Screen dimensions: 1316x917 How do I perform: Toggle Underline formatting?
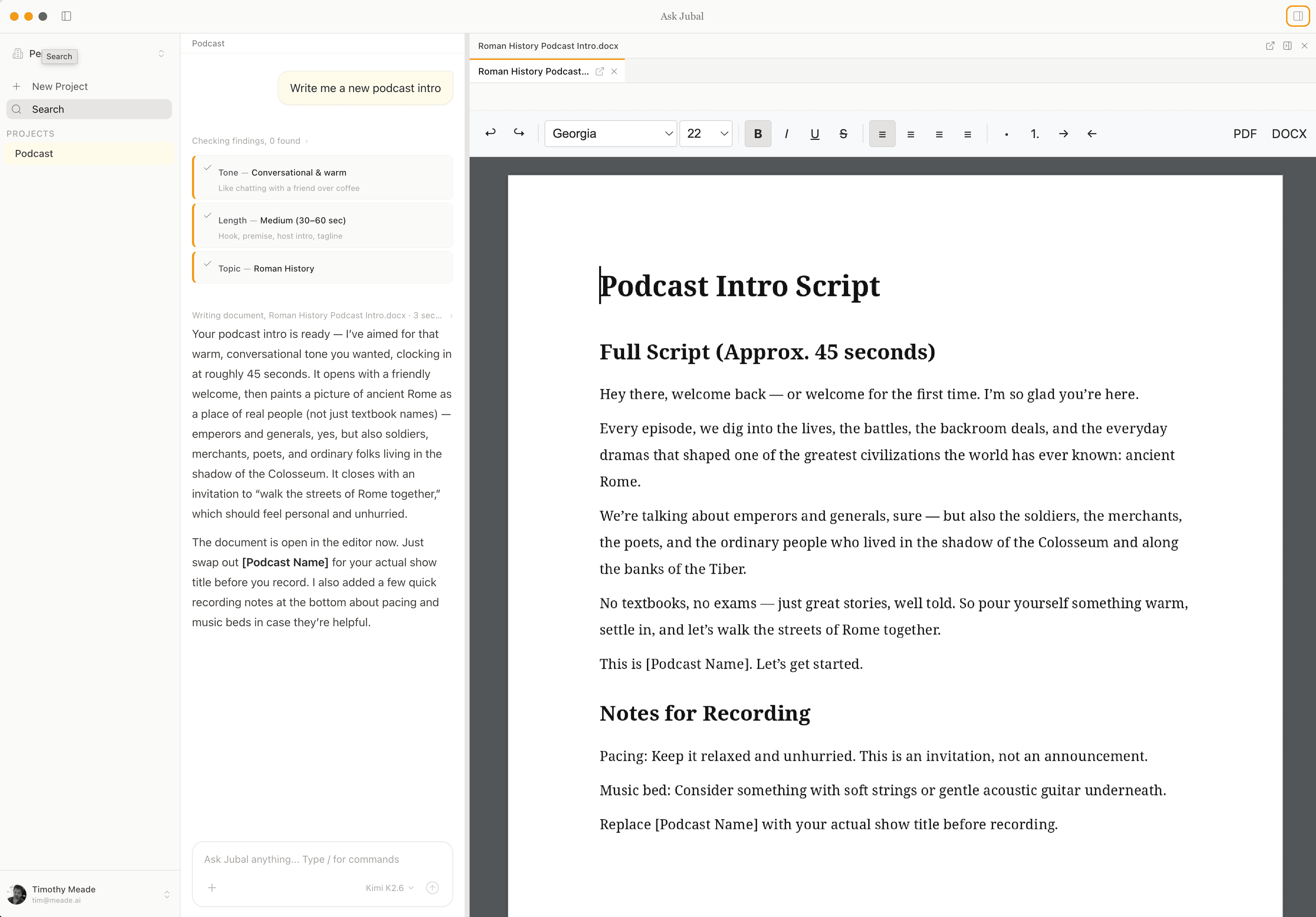point(815,133)
